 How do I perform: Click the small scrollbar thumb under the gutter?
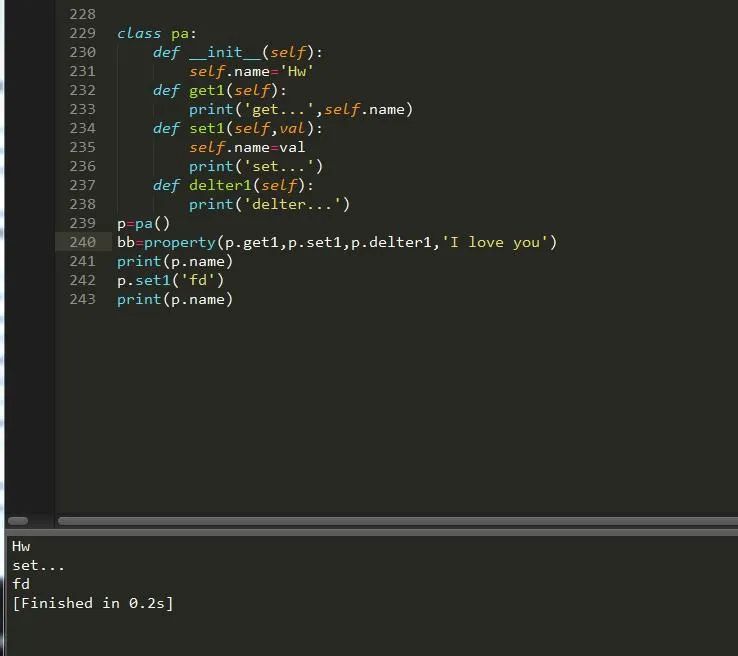tap(18, 521)
